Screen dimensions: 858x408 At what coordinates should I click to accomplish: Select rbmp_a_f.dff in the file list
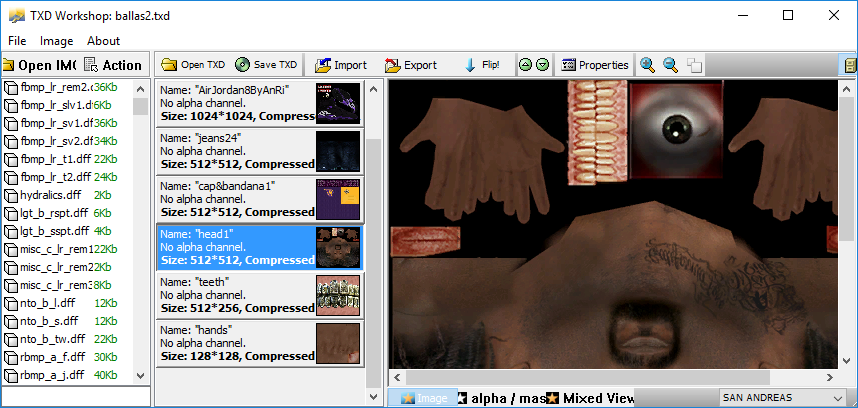click(69, 357)
